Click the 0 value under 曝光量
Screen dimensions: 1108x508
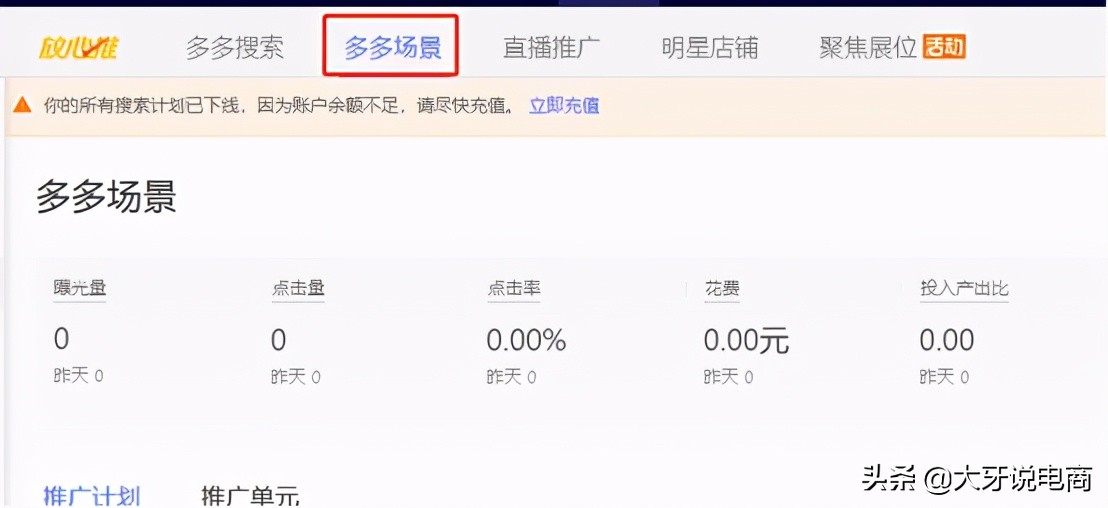[x=61, y=341]
